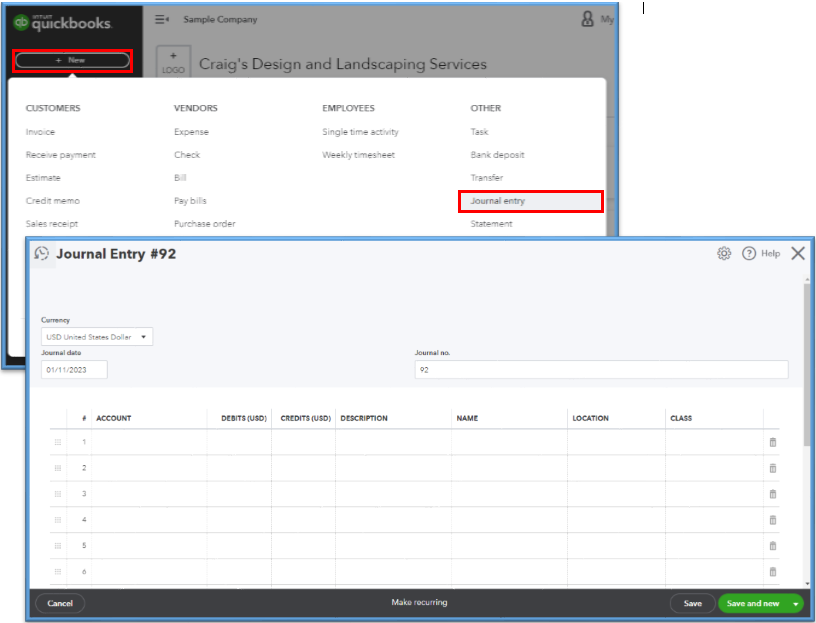Click the DESCRIPTION column header
The height and width of the screenshot is (623, 816).
(x=364, y=418)
